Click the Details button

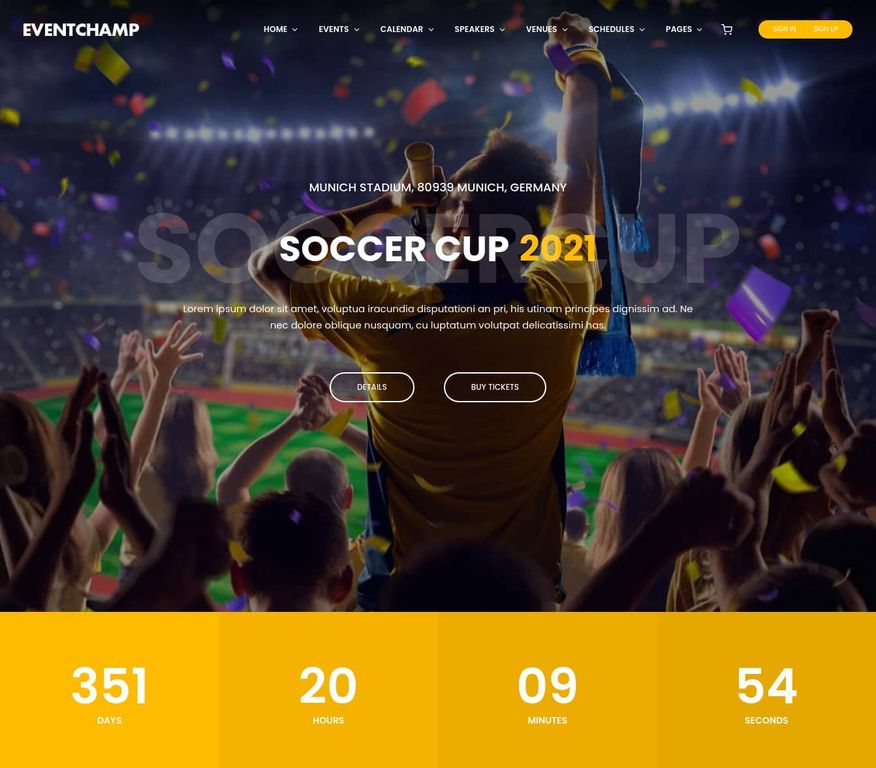pyautogui.click(x=372, y=387)
